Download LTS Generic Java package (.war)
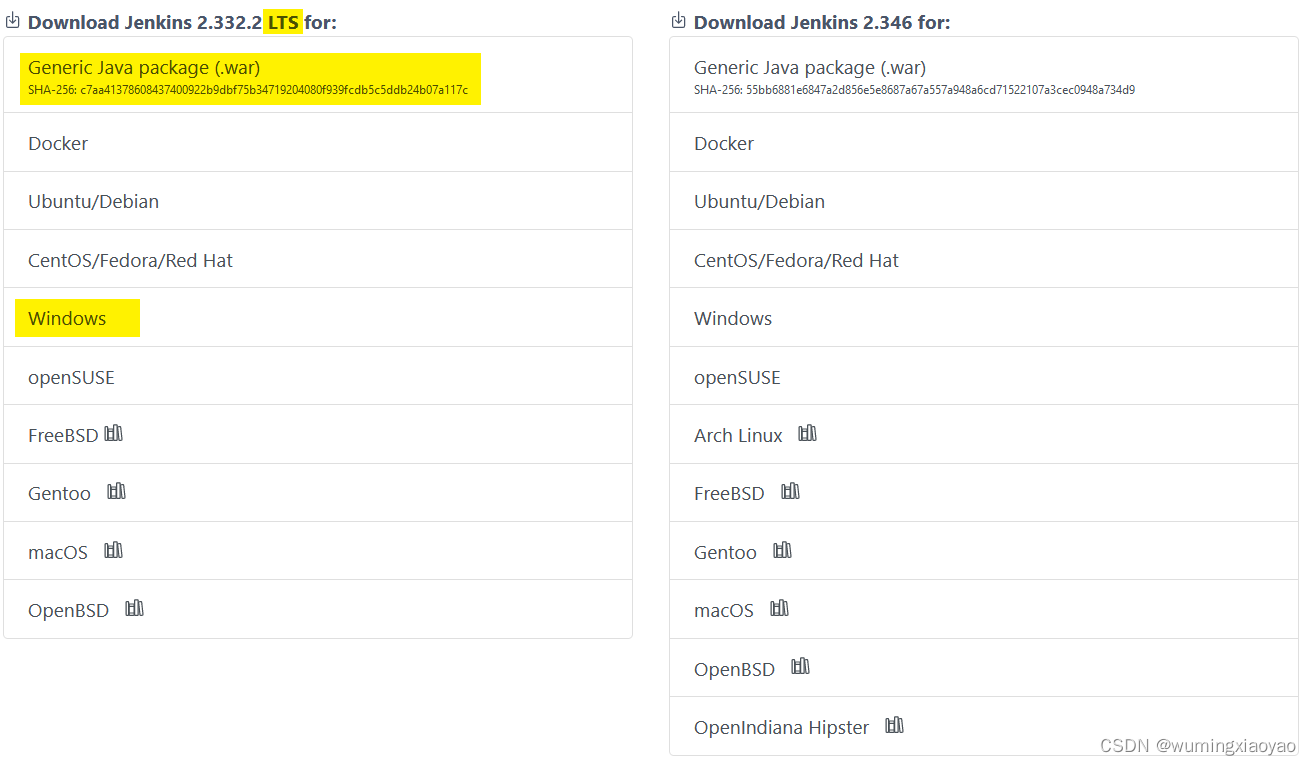1311x765 pixels. coord(318,75)
